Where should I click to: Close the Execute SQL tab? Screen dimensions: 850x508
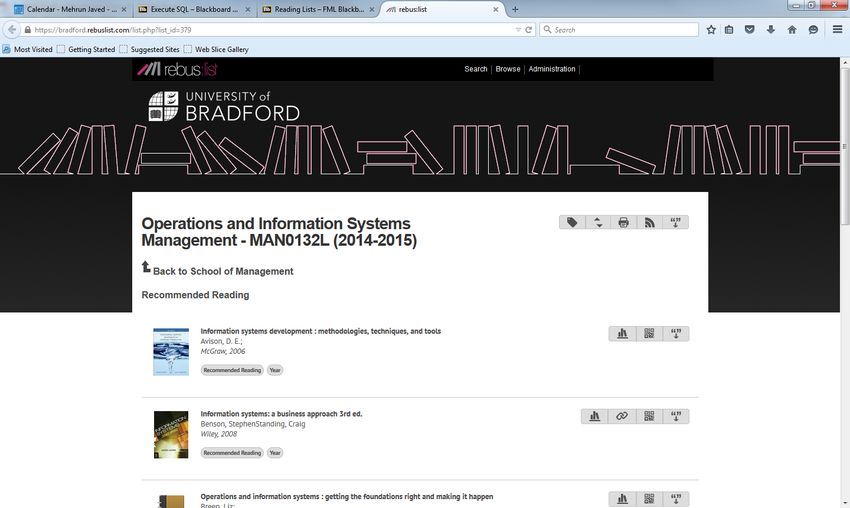(248, 9)
